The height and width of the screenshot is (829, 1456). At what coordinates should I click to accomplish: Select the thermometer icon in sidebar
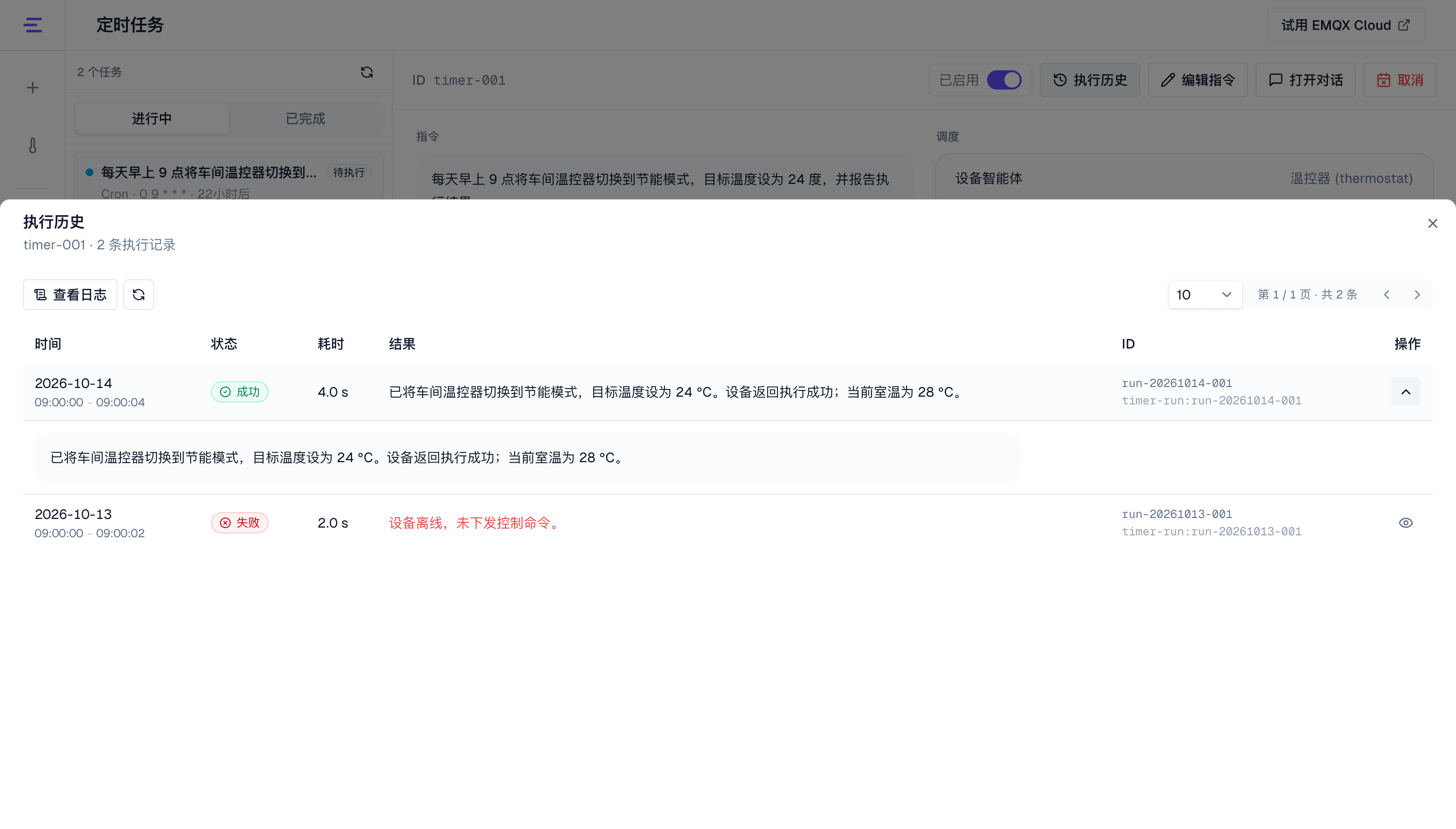pyautogui.click(x=32, y=146)
